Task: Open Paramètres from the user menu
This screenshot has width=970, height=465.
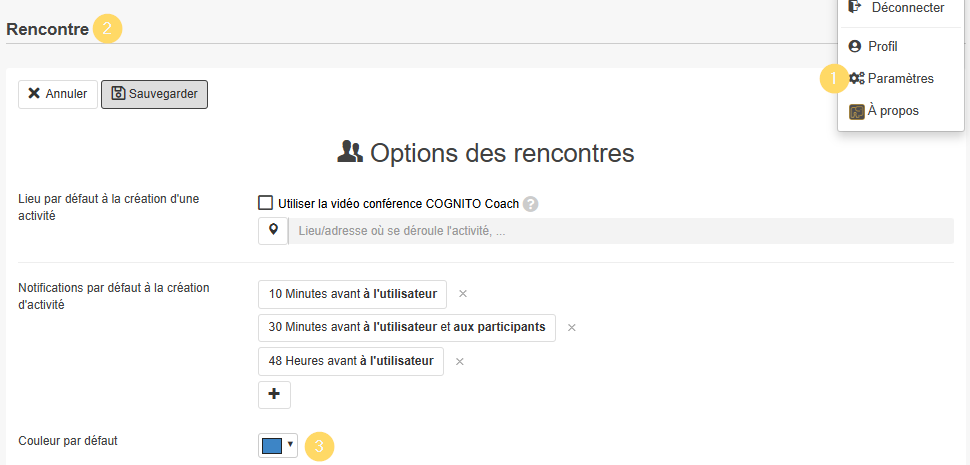Action: (900, 78)
